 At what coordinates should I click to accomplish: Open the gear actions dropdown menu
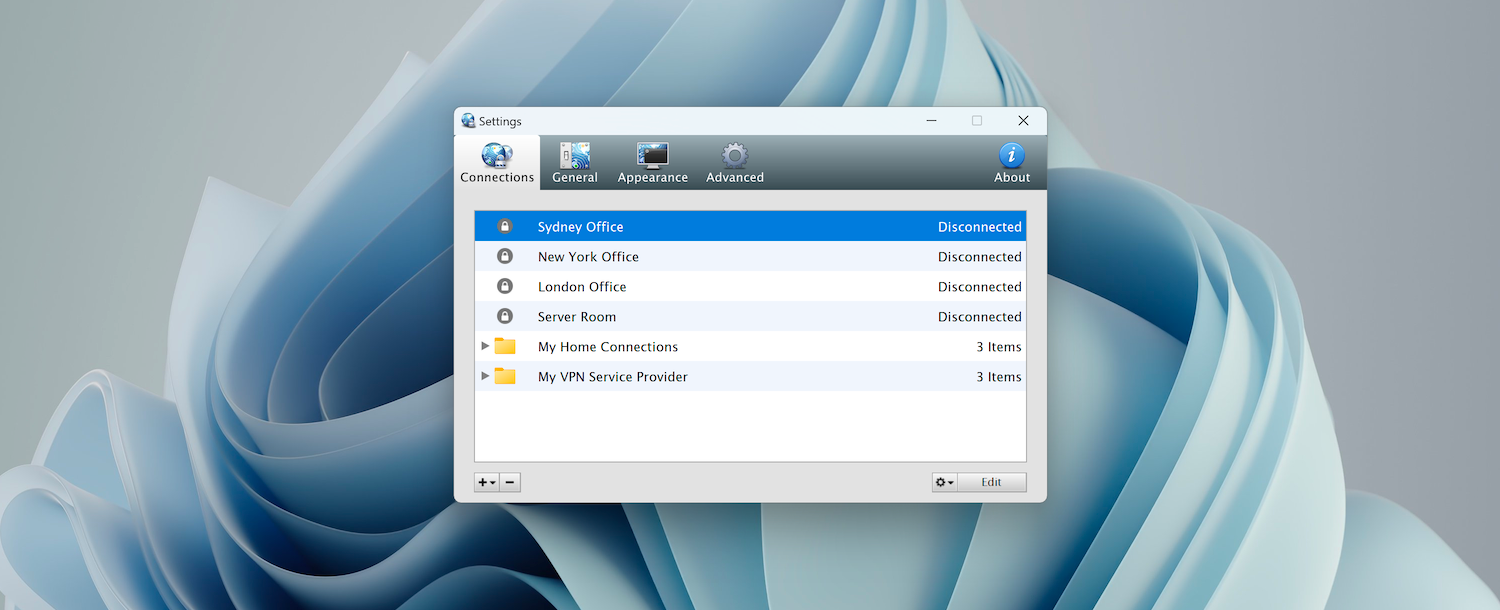coord(944,483)
